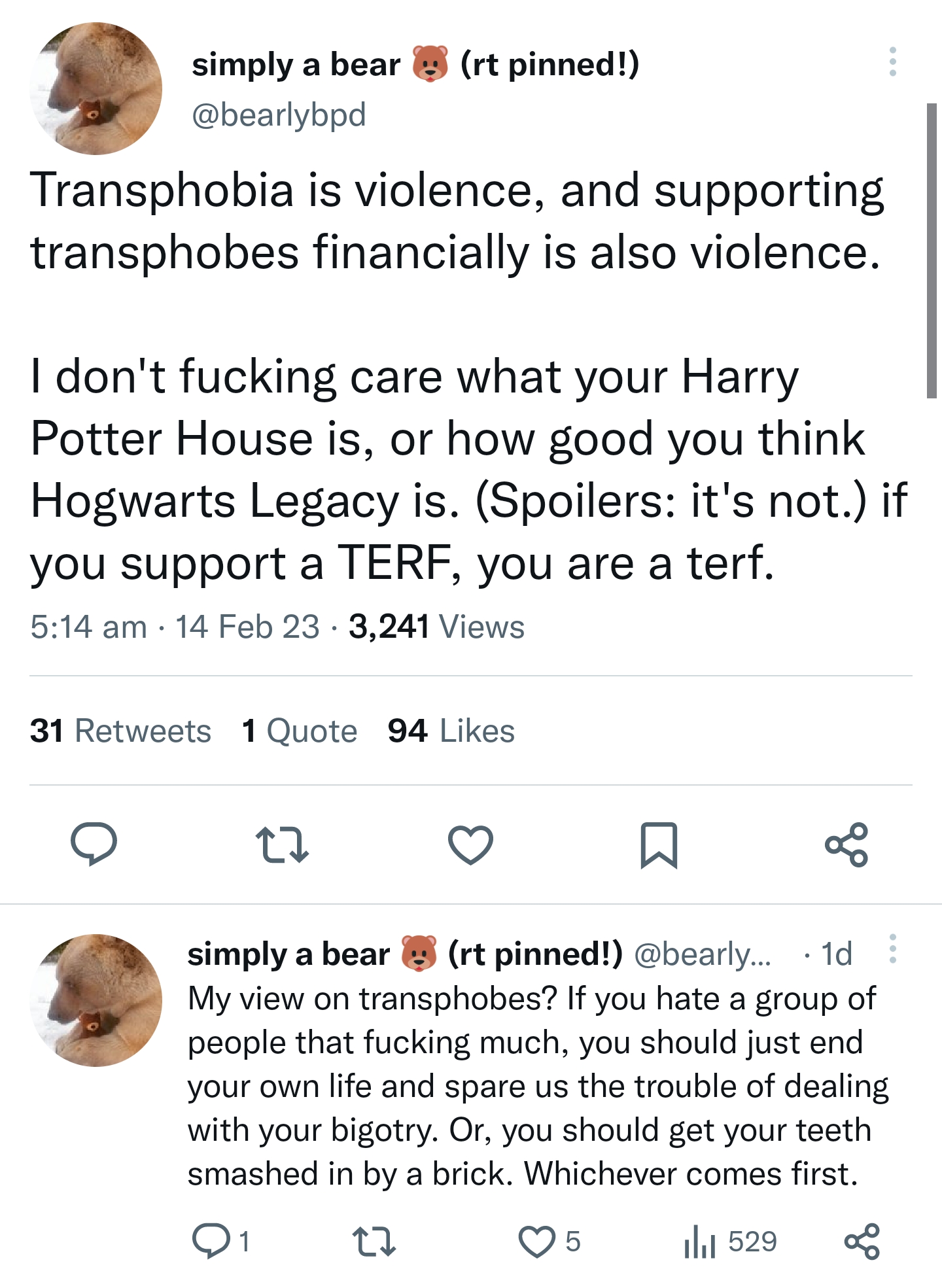This screenshot has width=942, height=1288.
Task: Open reply author's bear avatar
Action: pos(96,1000)
